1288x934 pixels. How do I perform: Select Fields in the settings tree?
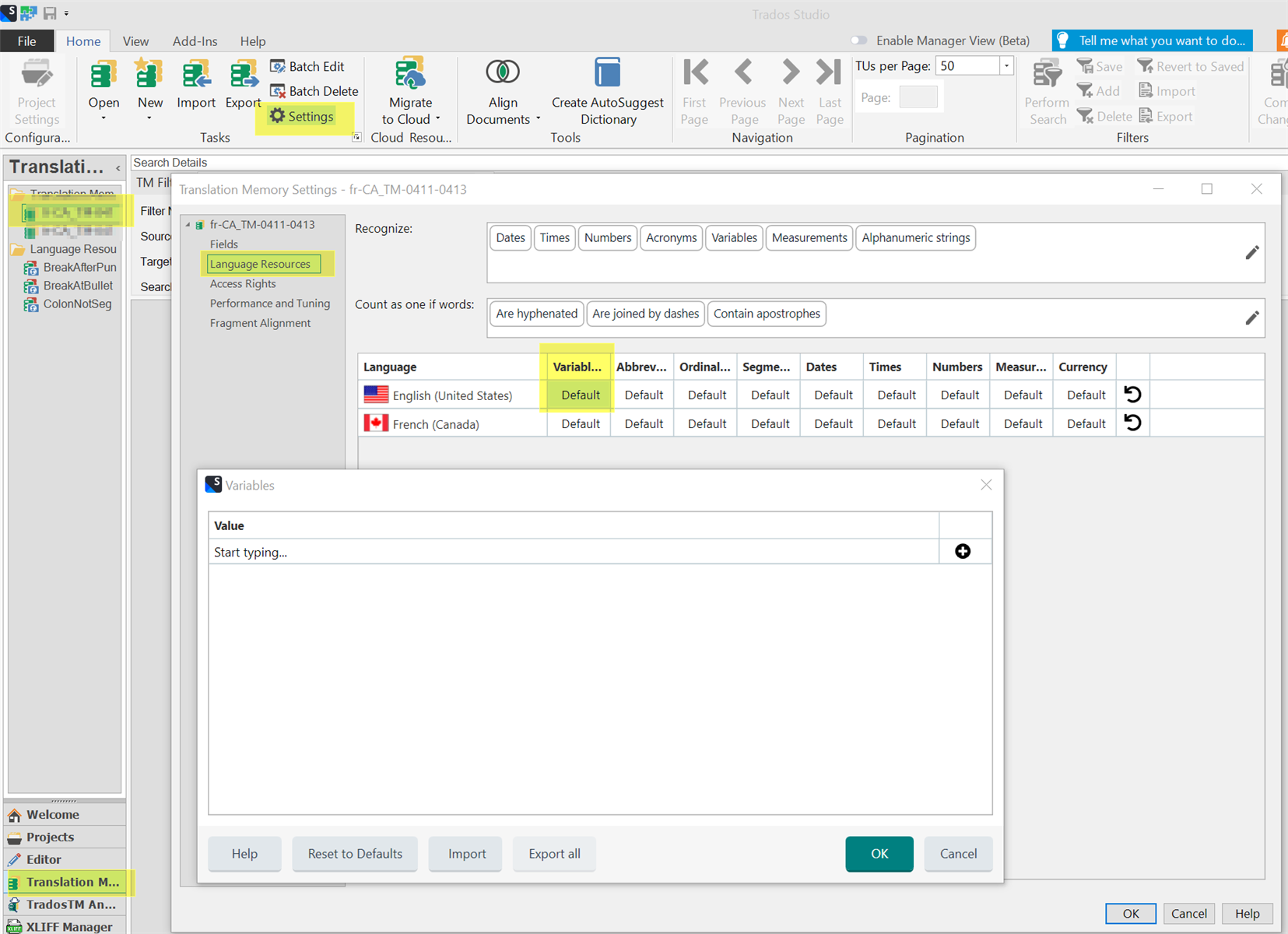click(223, 244)
